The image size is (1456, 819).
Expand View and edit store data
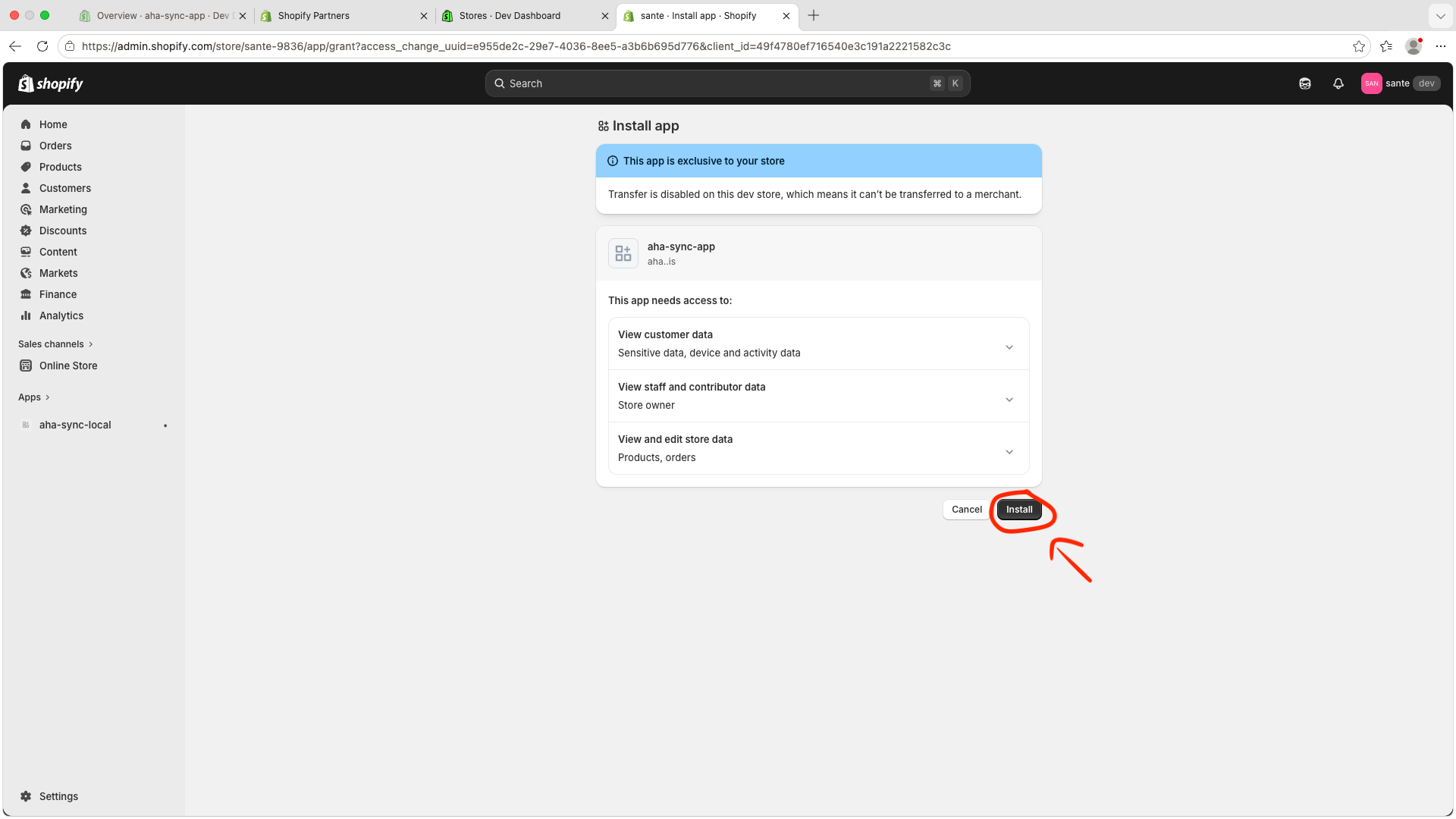[x=819, y=448]
